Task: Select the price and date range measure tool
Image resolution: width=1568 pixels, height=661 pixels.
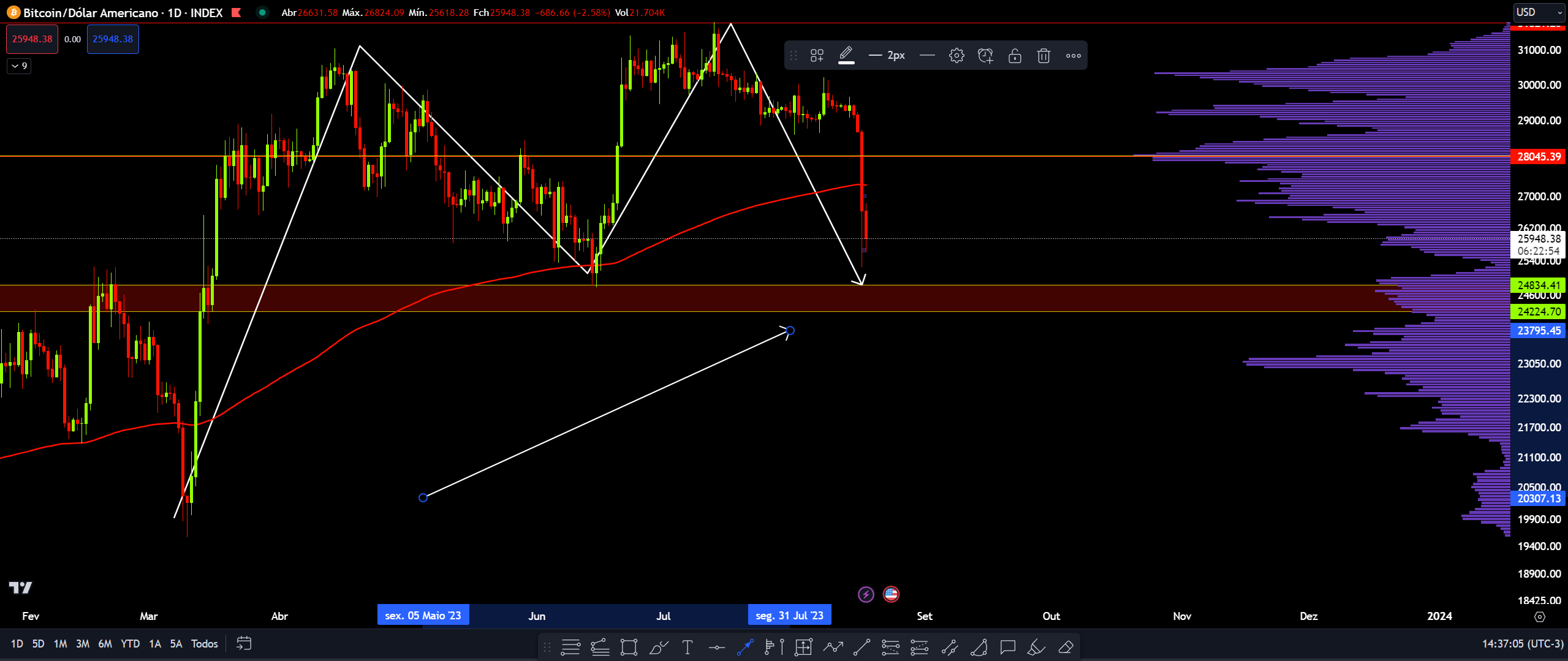Action: [x=803, y=647]
